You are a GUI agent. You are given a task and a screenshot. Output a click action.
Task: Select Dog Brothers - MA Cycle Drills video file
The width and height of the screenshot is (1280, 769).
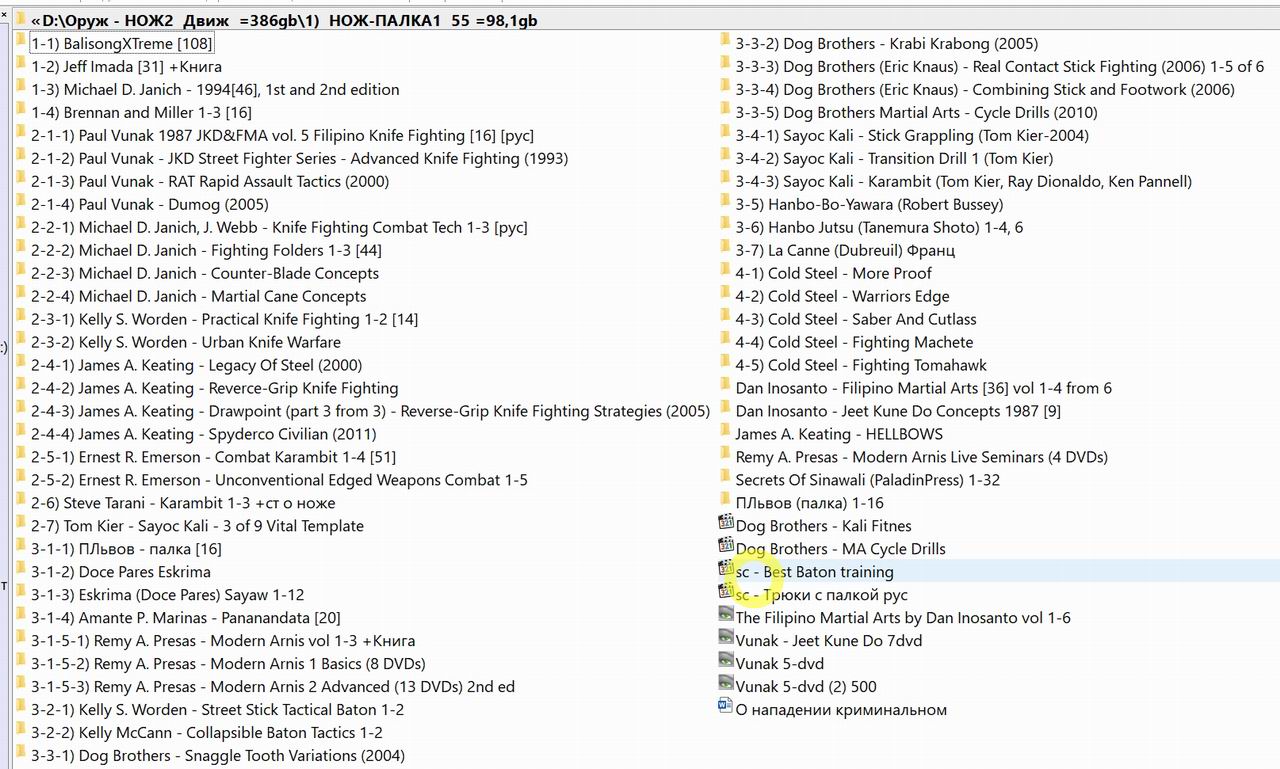coord(840,549)
